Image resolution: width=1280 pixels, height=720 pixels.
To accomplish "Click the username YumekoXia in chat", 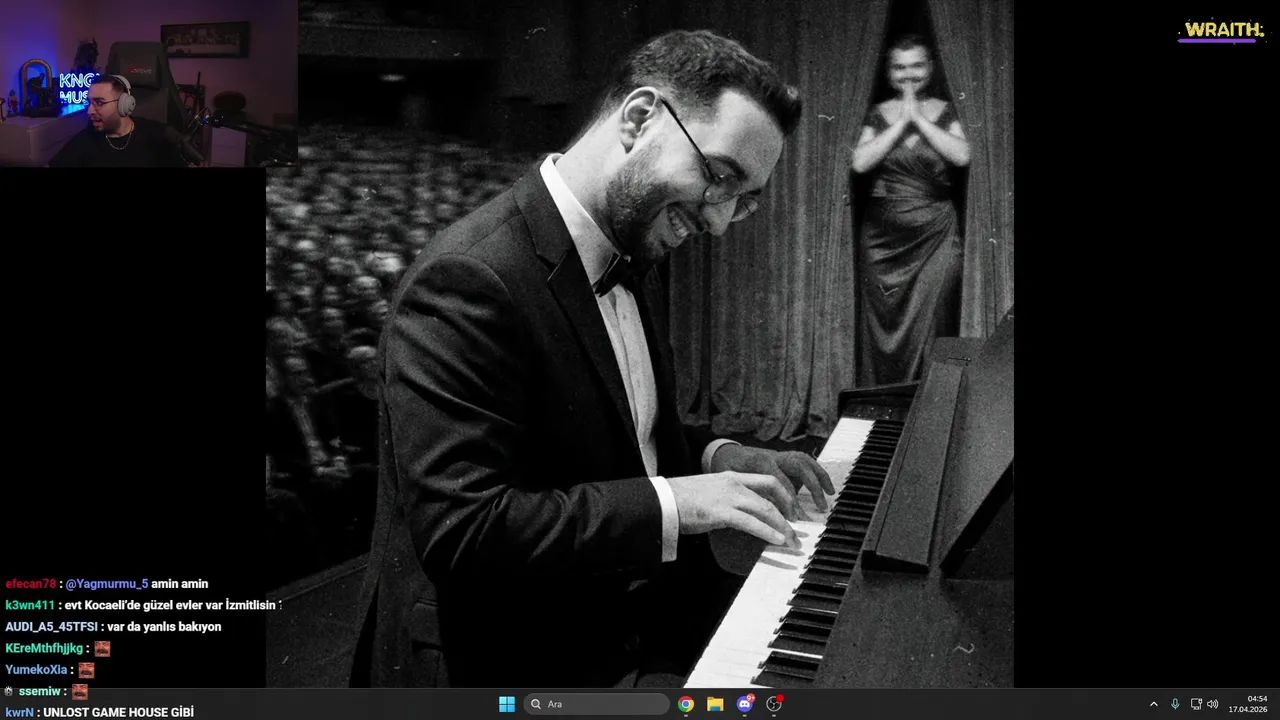I will click(x=36, y=670).
